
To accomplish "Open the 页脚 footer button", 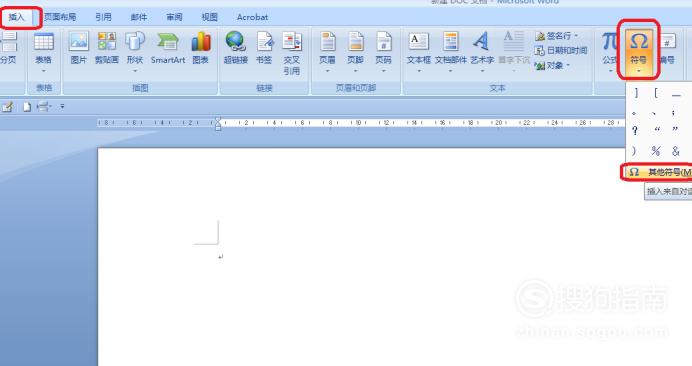I will [x=355, y=52].
